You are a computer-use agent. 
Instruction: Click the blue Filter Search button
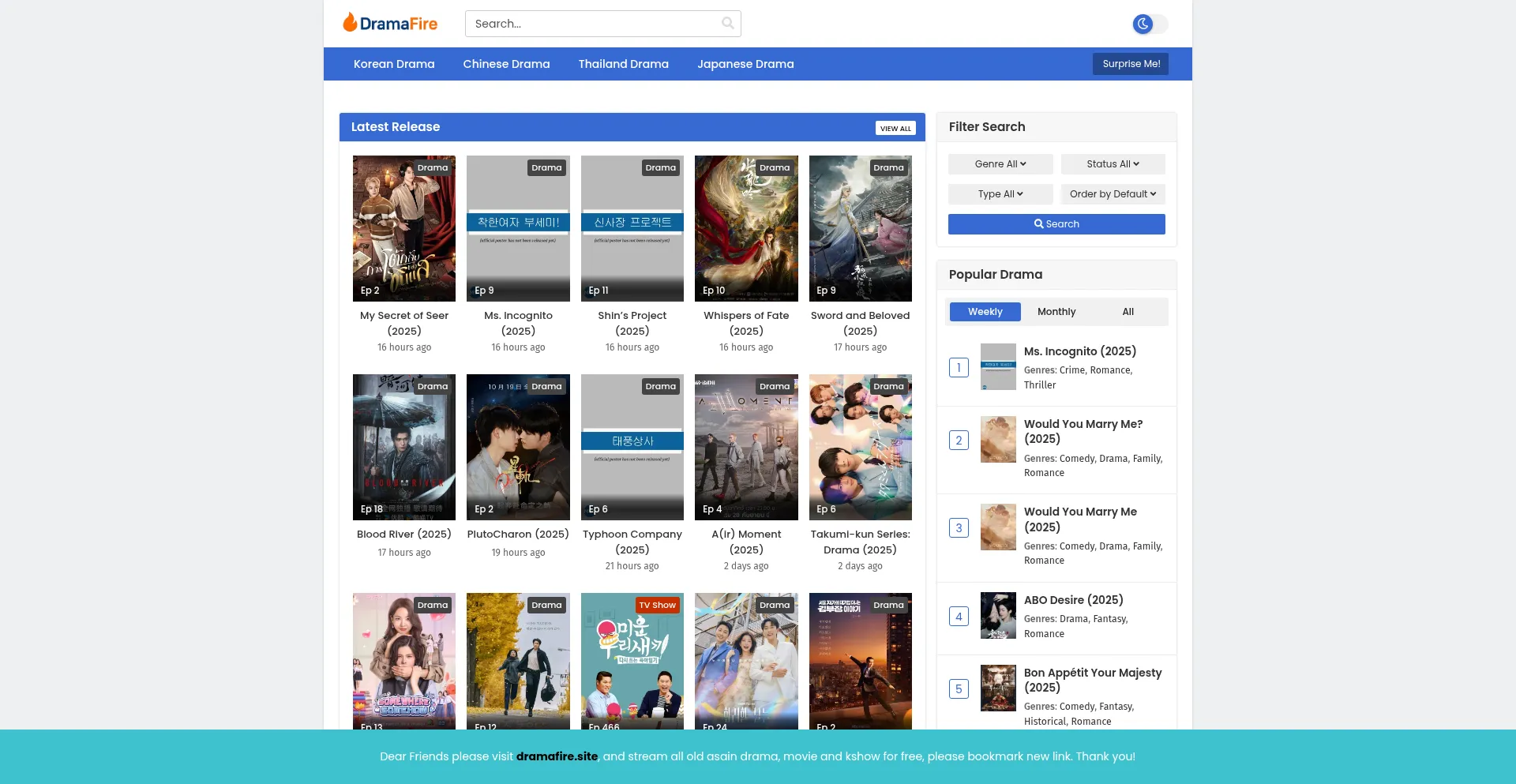pyautogui.click(x=1056, y=224)
